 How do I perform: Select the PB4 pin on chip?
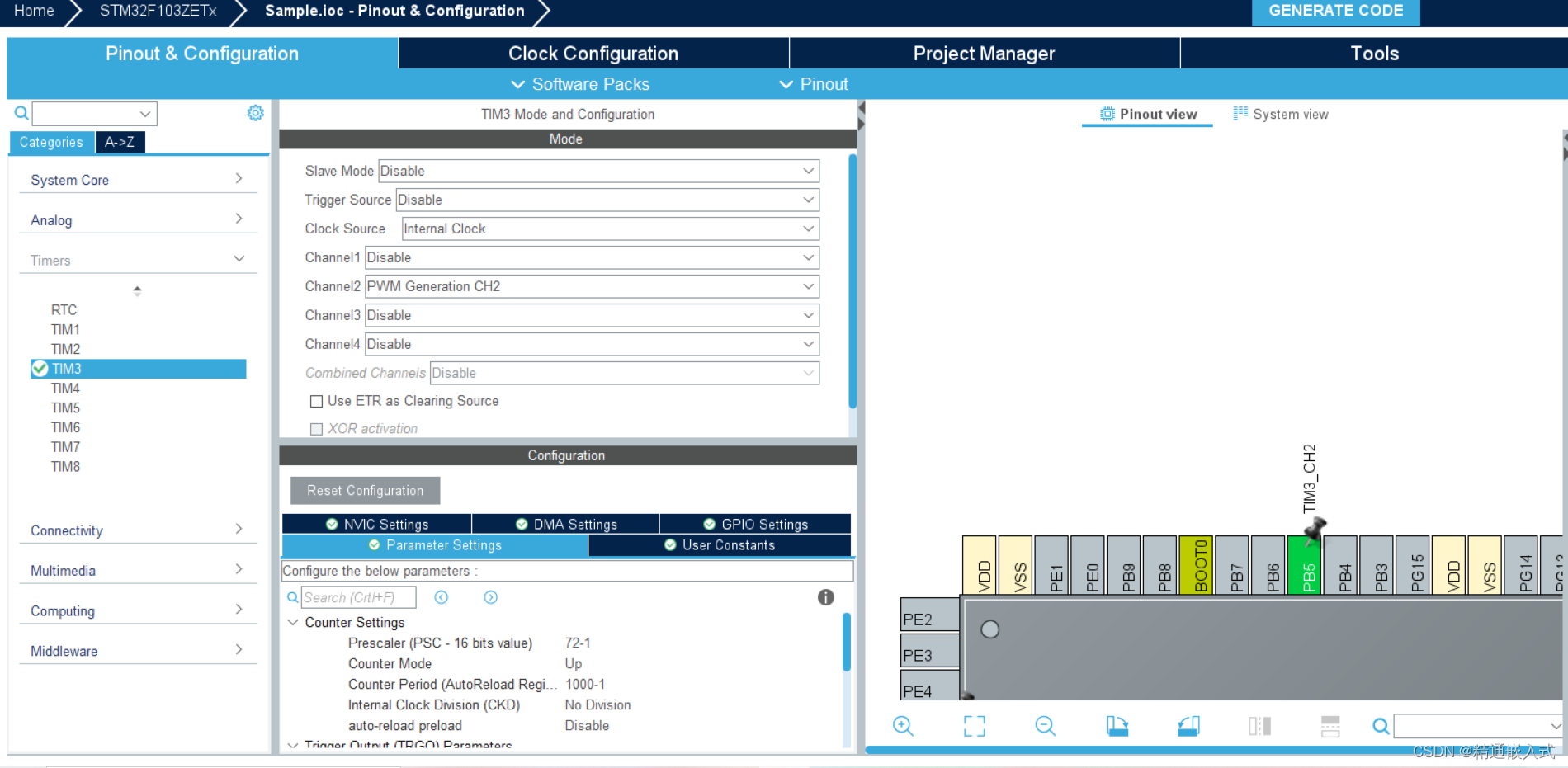(x=1340, y=565)
